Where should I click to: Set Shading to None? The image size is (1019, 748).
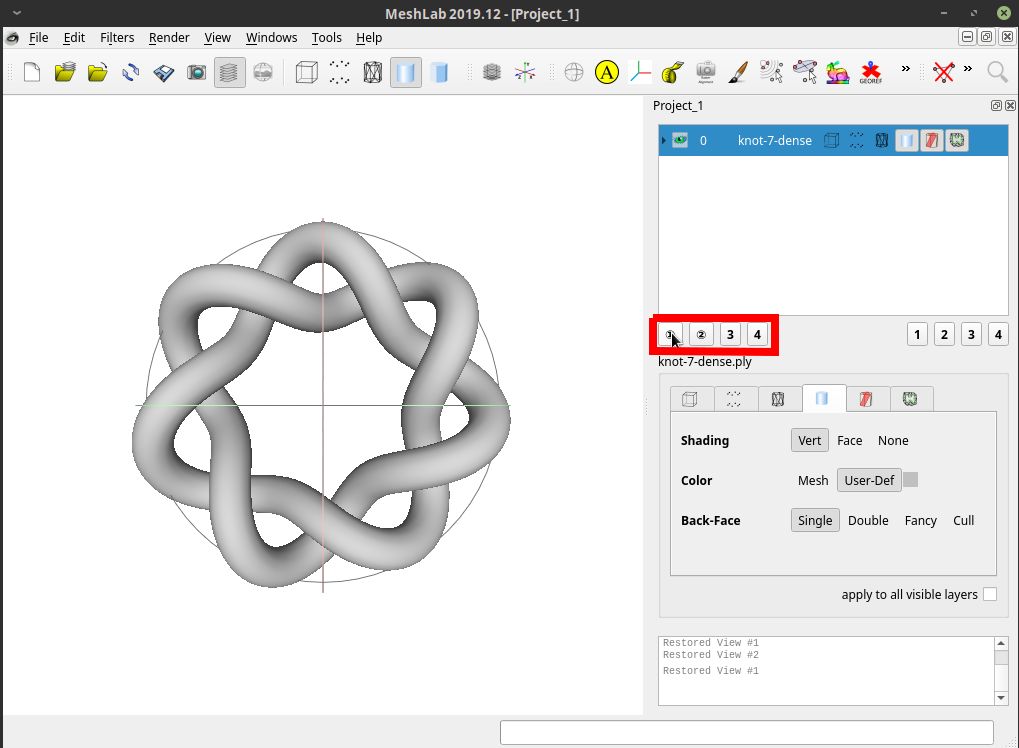point(893,440)
